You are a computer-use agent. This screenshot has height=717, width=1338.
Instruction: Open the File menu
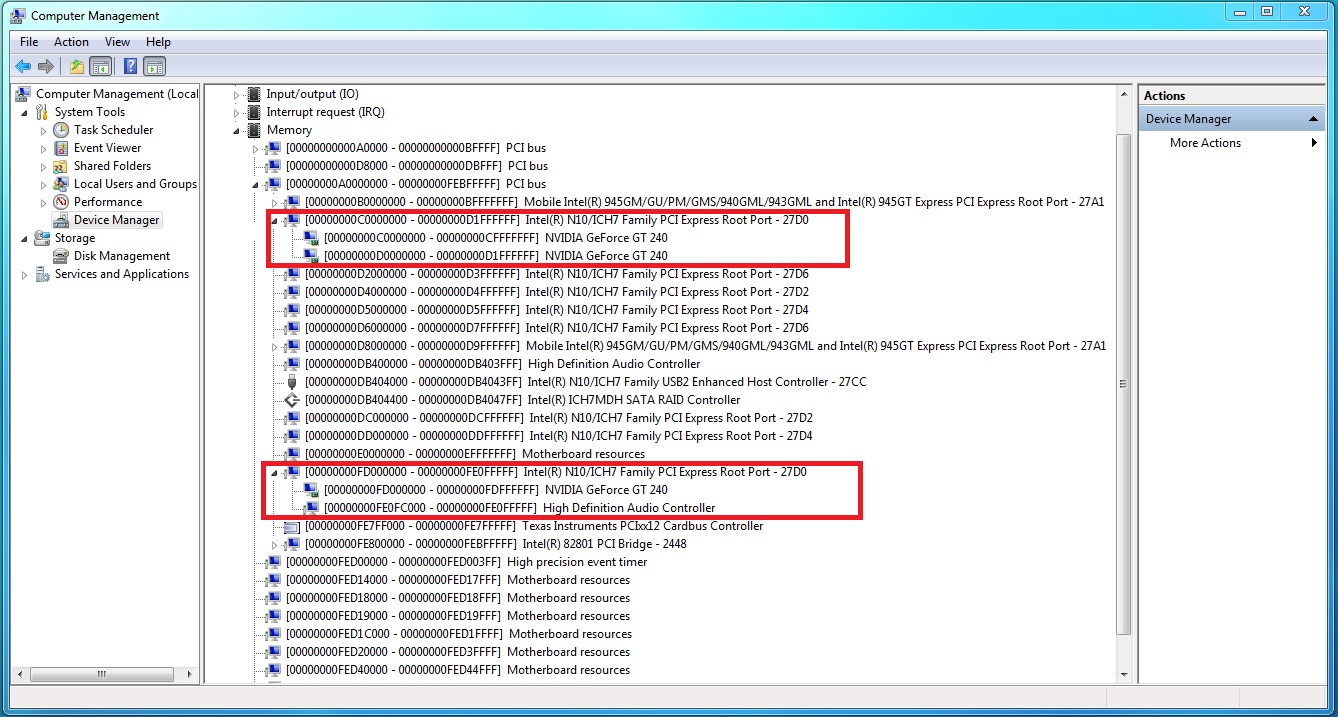pos(29,42)
